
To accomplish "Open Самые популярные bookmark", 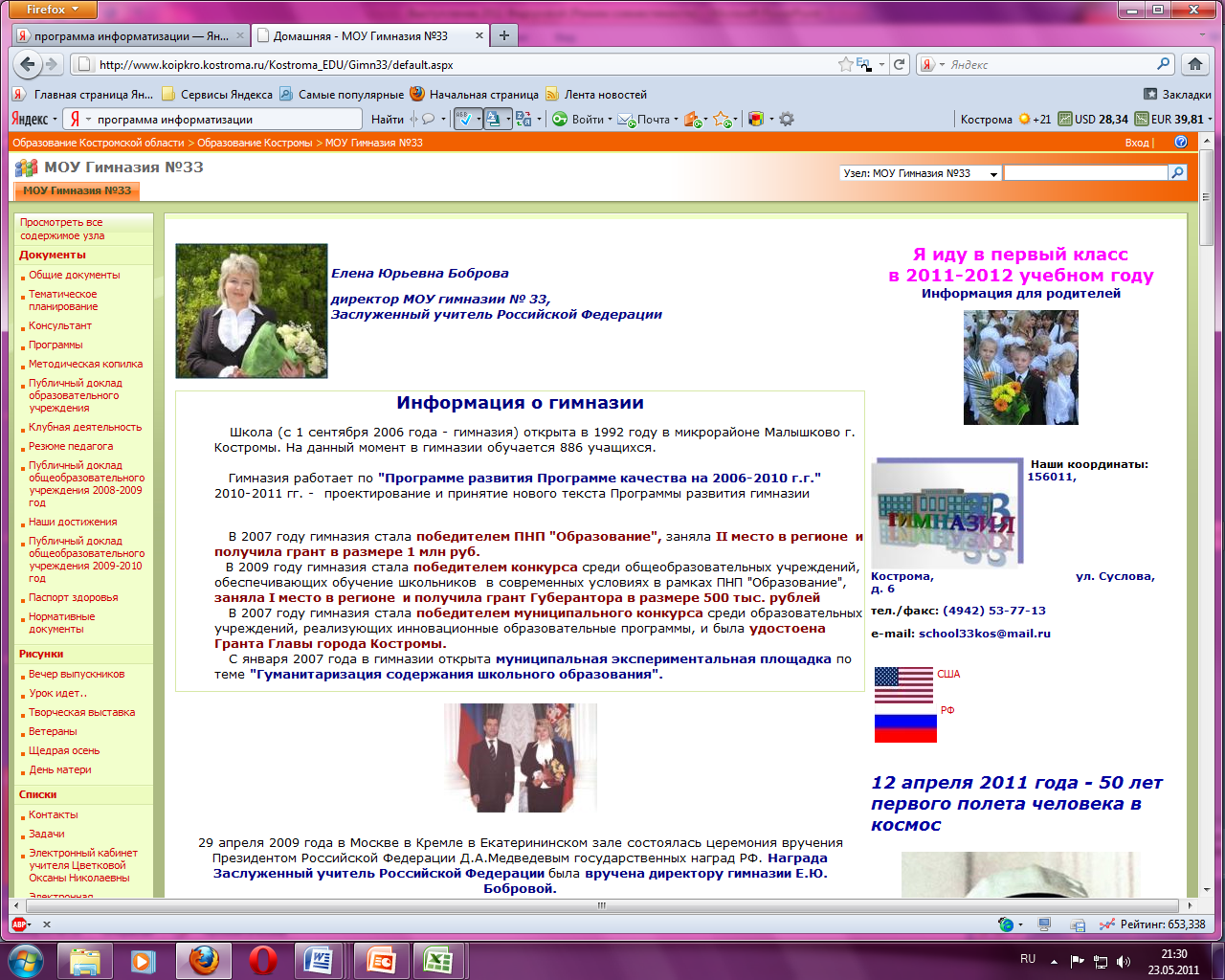I will (x=342, y=94).
